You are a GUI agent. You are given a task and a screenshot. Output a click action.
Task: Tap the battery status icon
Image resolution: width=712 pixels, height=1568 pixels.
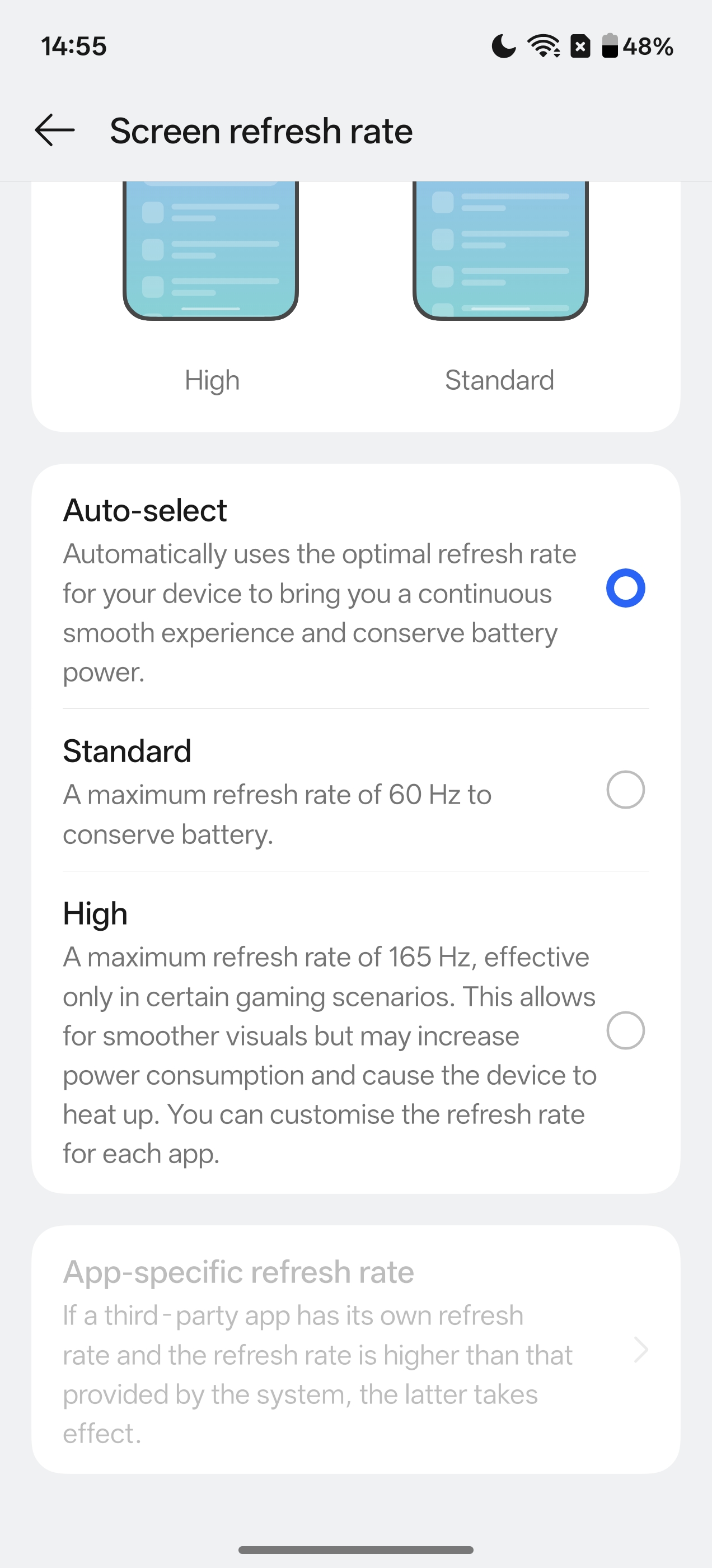pos(610,46)
